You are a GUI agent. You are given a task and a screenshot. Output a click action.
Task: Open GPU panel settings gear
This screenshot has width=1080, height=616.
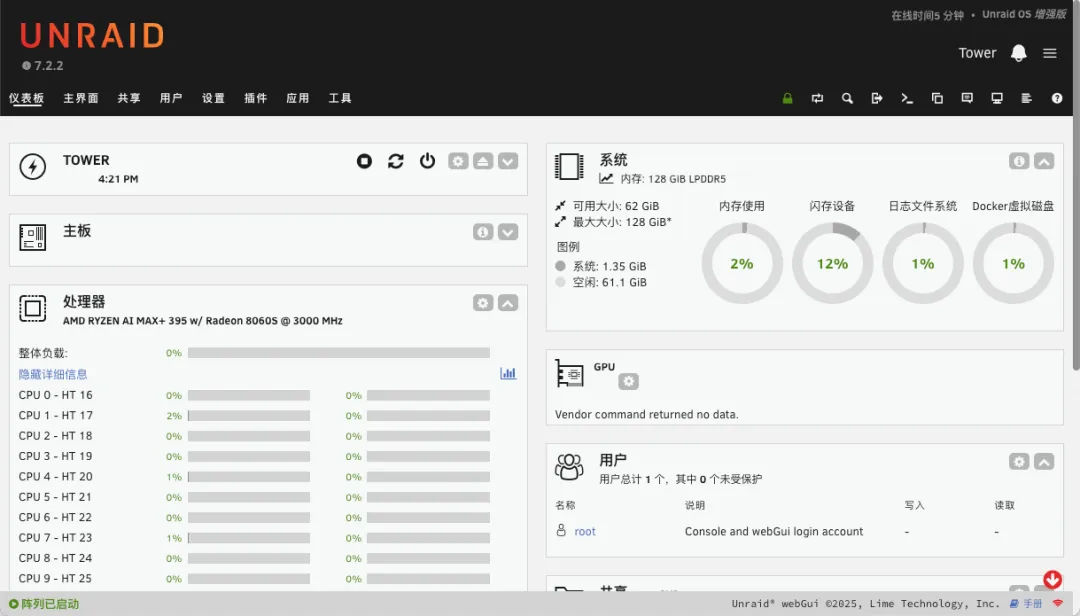(x=628, y=381)
